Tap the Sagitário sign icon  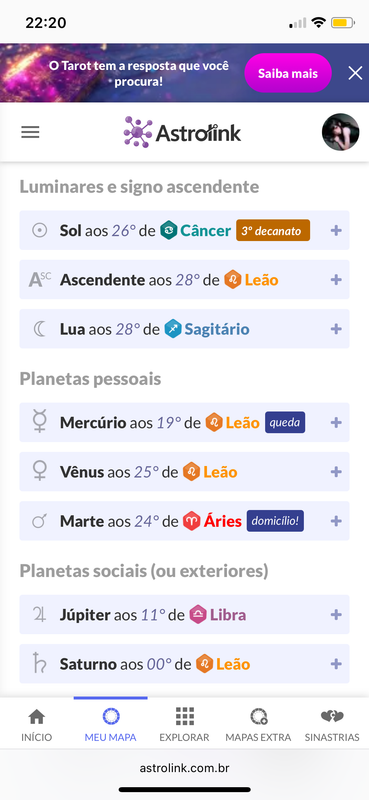click(173, 329)
